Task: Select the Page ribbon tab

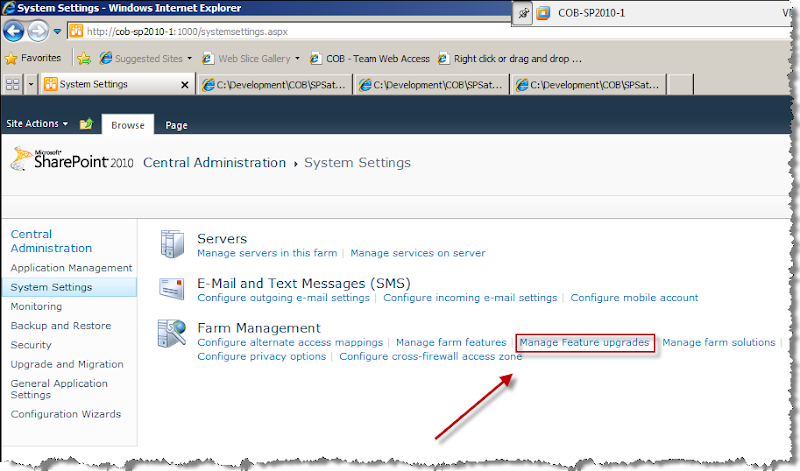Action: point(176,125)
